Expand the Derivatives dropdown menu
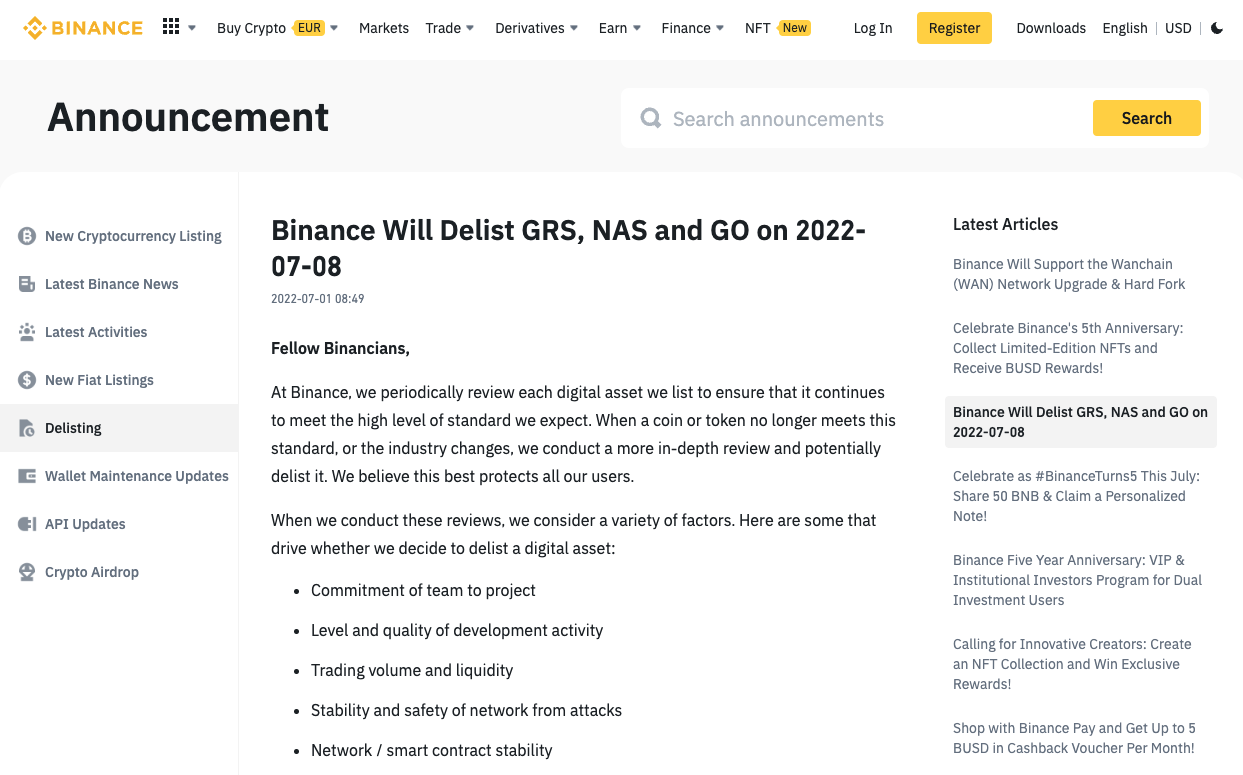The width and height of the screenshot is (1243, 775). tap(537, 28)
